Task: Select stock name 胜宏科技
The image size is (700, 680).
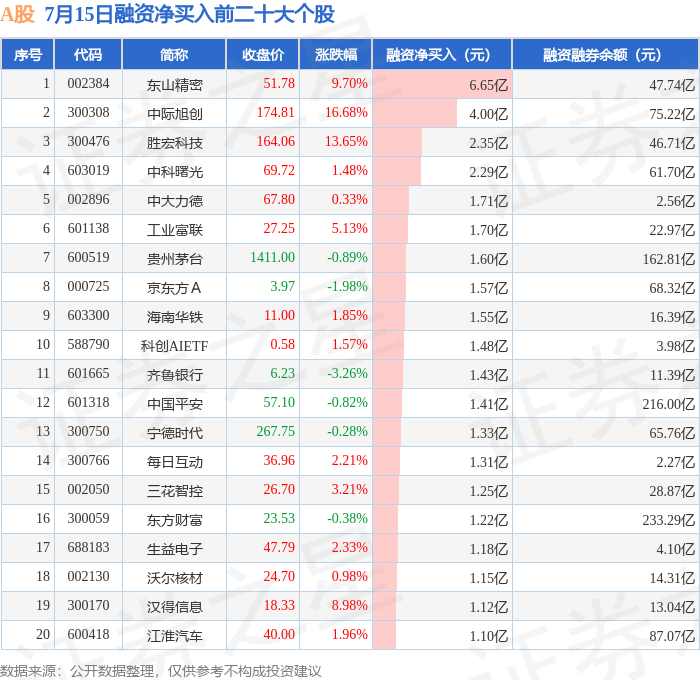Action: 175,143
